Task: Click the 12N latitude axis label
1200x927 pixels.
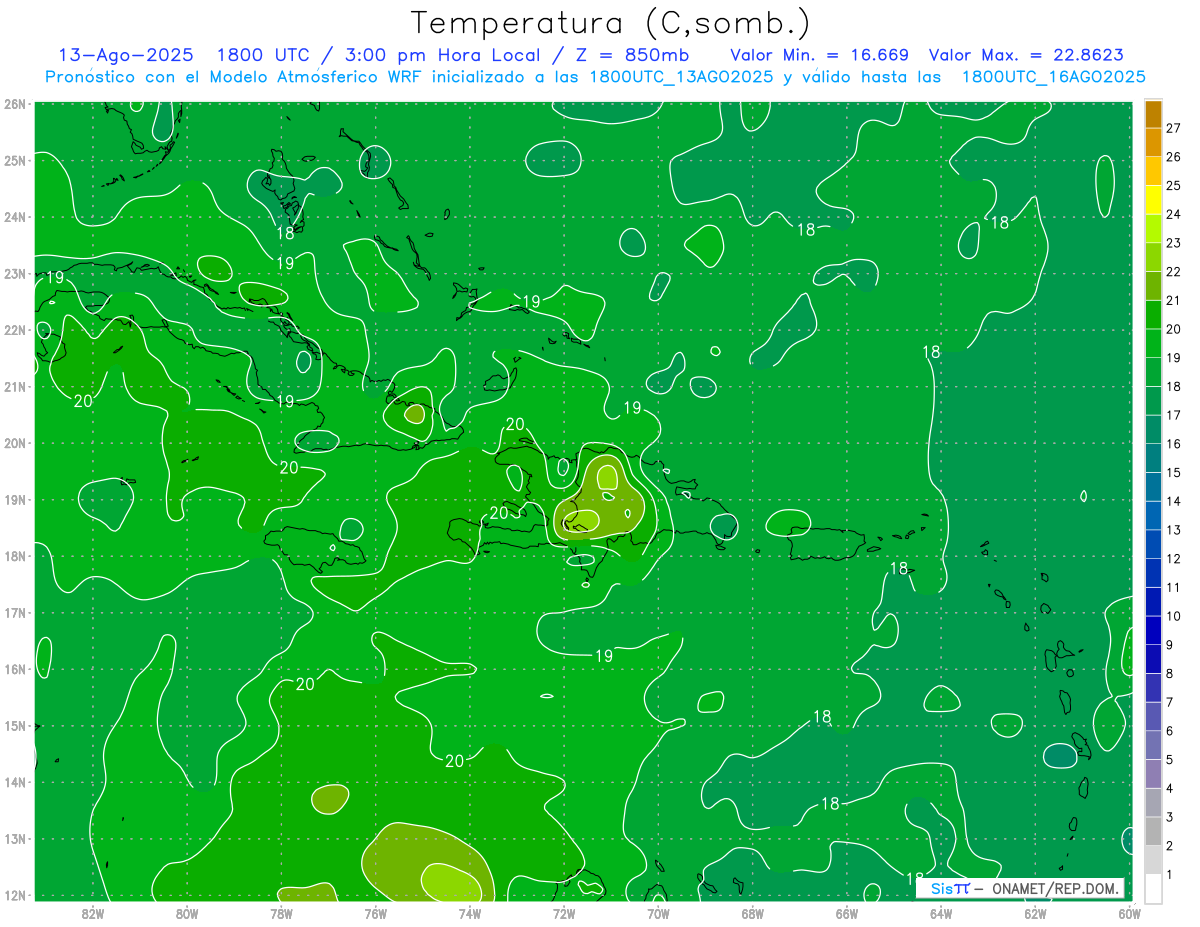Action: tap(14, 895)
